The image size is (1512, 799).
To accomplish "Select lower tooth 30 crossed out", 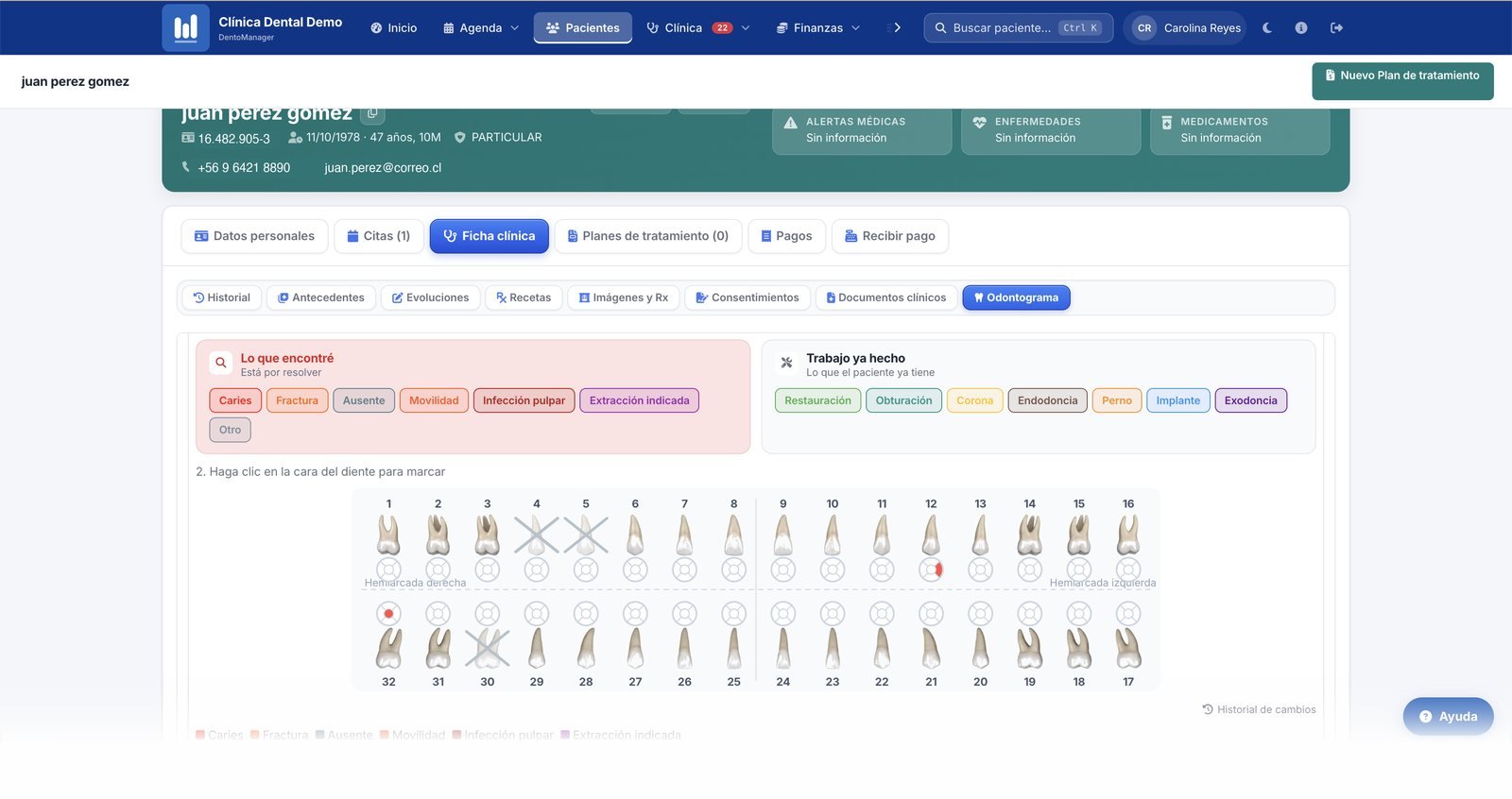I will coord(488,648).
